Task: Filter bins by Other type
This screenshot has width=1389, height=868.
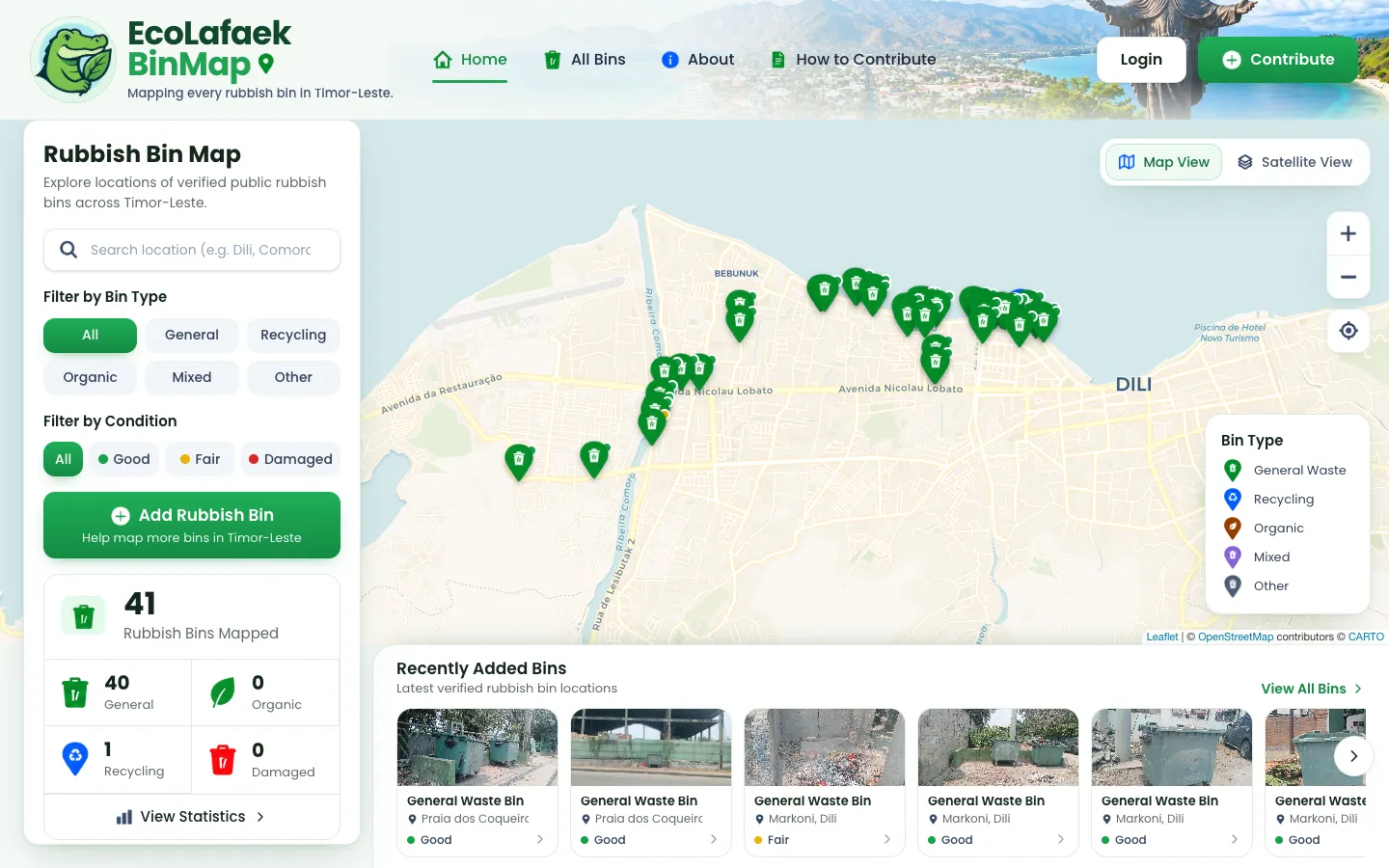Action: click(x=293, y=377)
